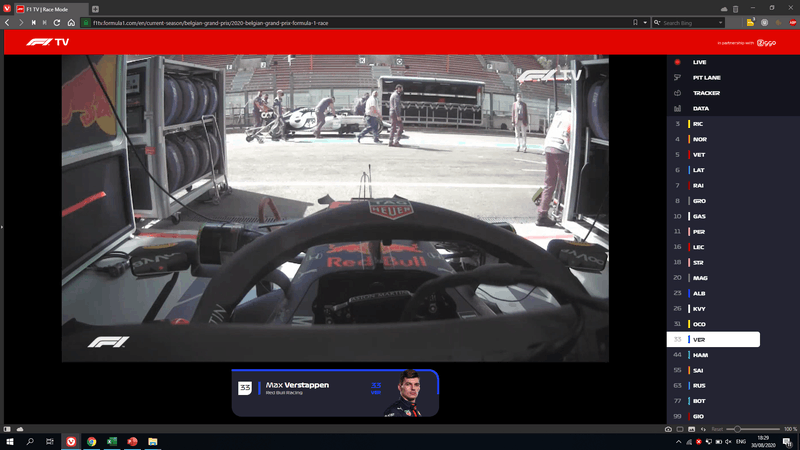
Task: Open the red ABP adblock extension
Action: point(793,22)
